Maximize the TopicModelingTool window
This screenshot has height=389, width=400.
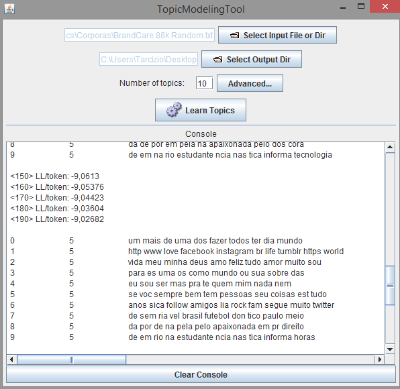[x=361, y=6]
